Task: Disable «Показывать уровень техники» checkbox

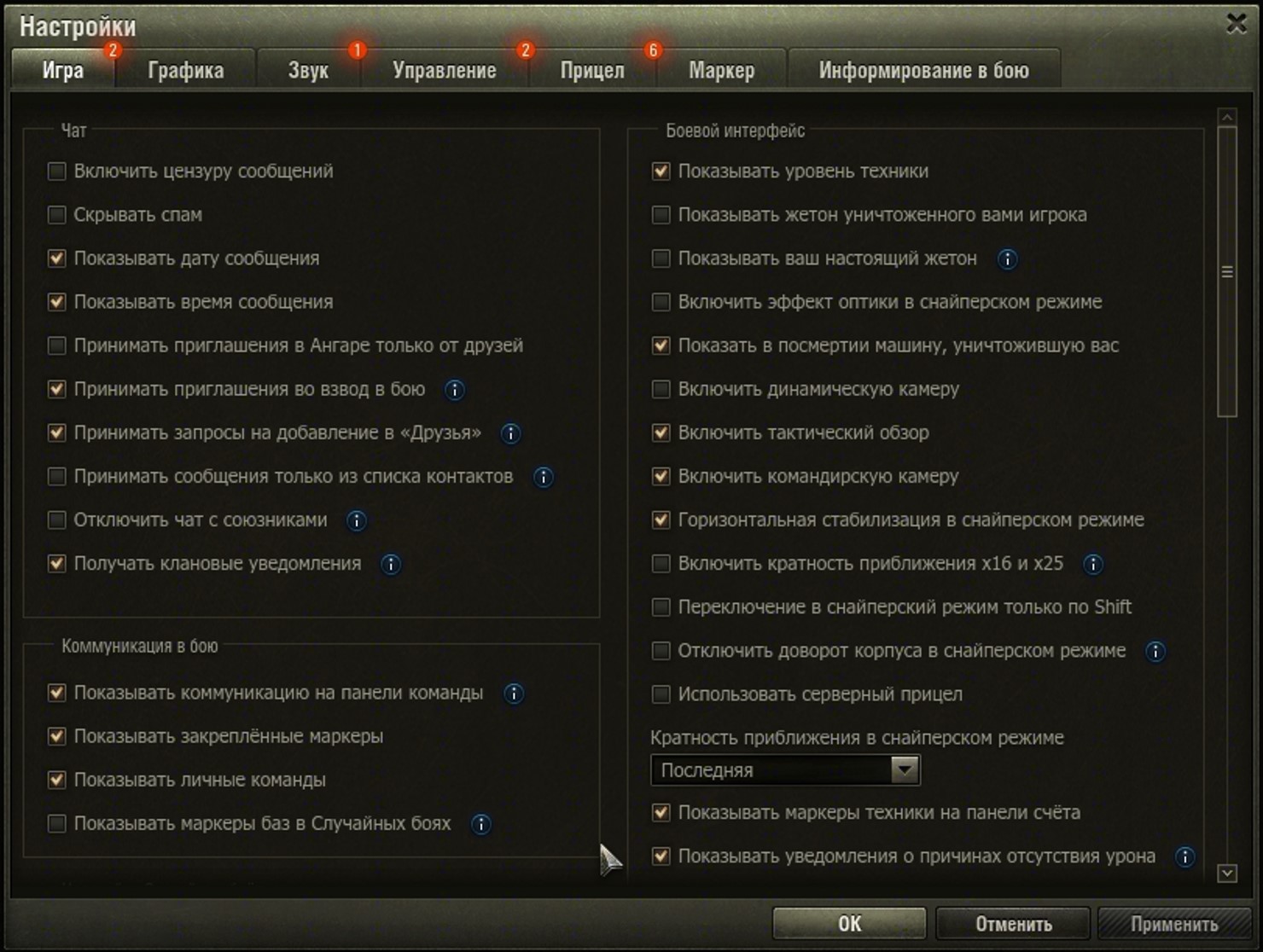Action: tap(661, 171)
